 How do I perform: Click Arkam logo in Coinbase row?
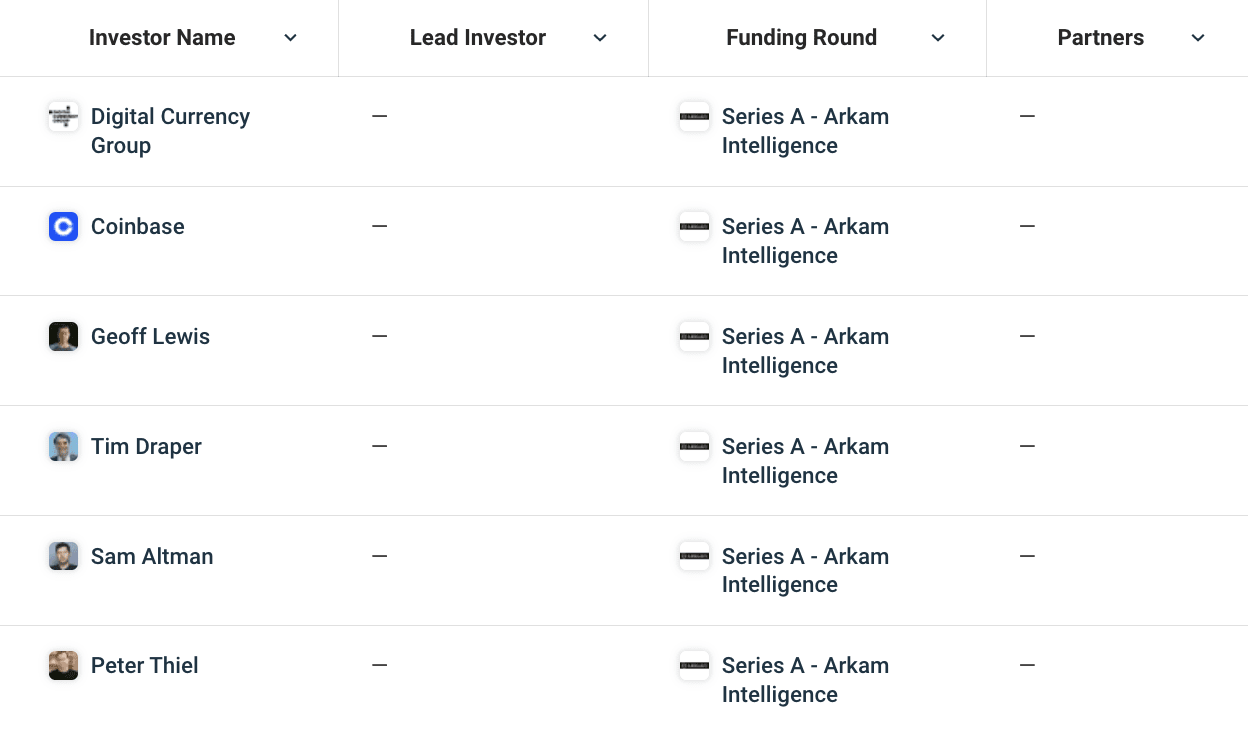coord(694,227)
